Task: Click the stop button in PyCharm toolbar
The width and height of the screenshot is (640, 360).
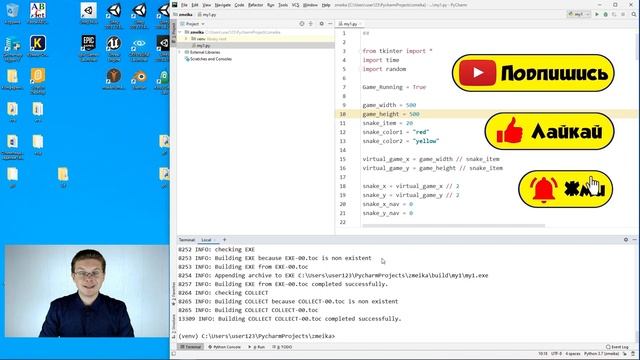Action: click(623, 14)
